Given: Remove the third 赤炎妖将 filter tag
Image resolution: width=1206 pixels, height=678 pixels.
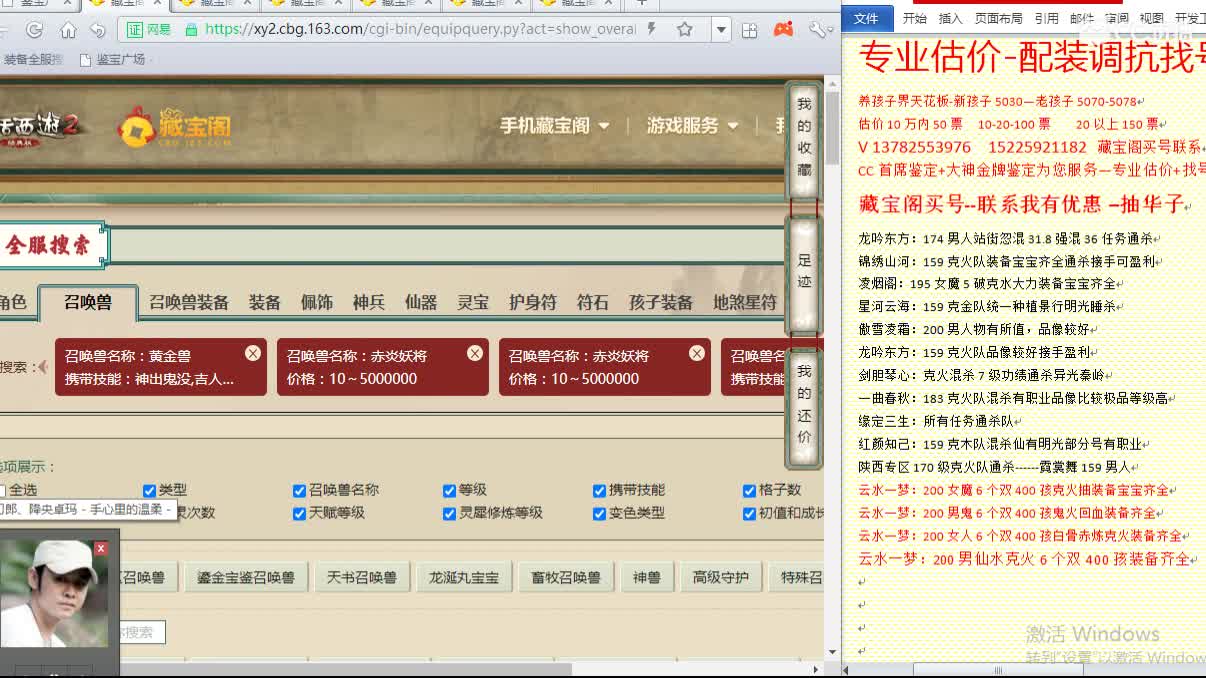Looking at the screenshot, I should coord(697,353).
